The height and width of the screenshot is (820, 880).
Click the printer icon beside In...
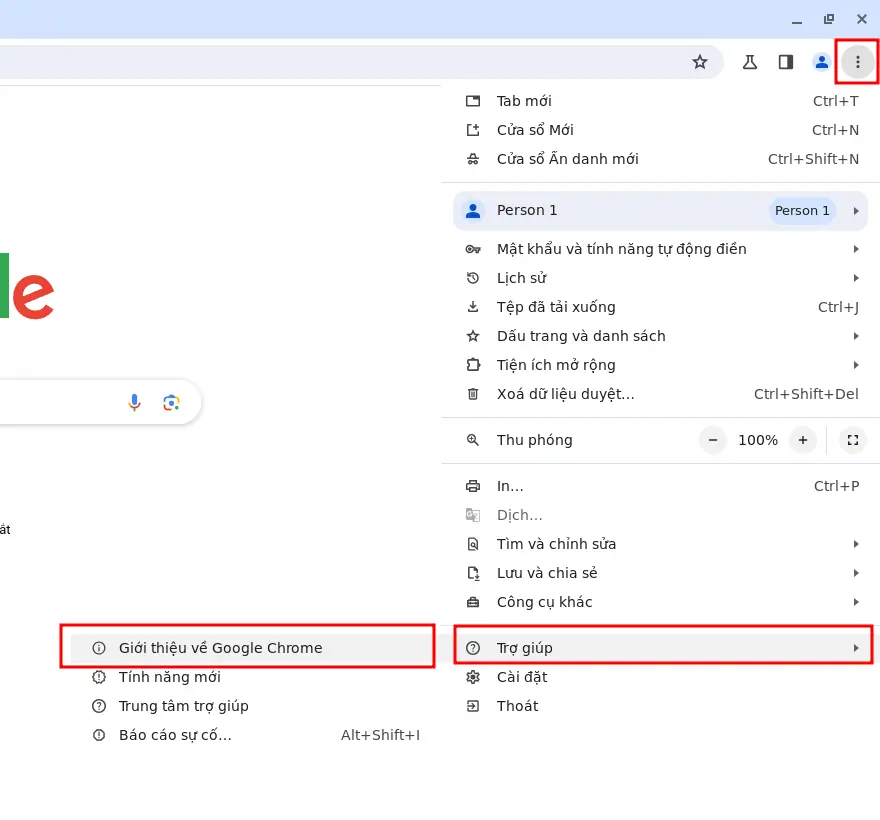(473, 486)
